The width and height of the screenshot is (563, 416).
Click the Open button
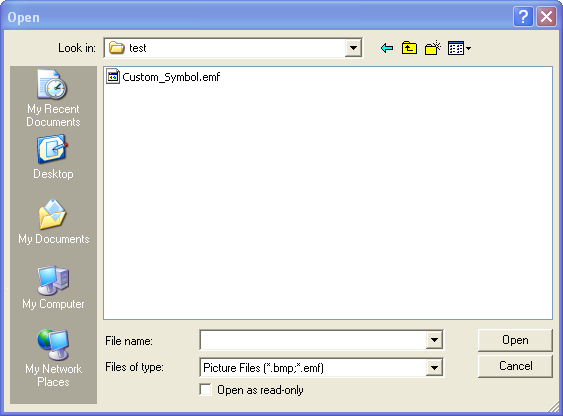tap(515, 340)
